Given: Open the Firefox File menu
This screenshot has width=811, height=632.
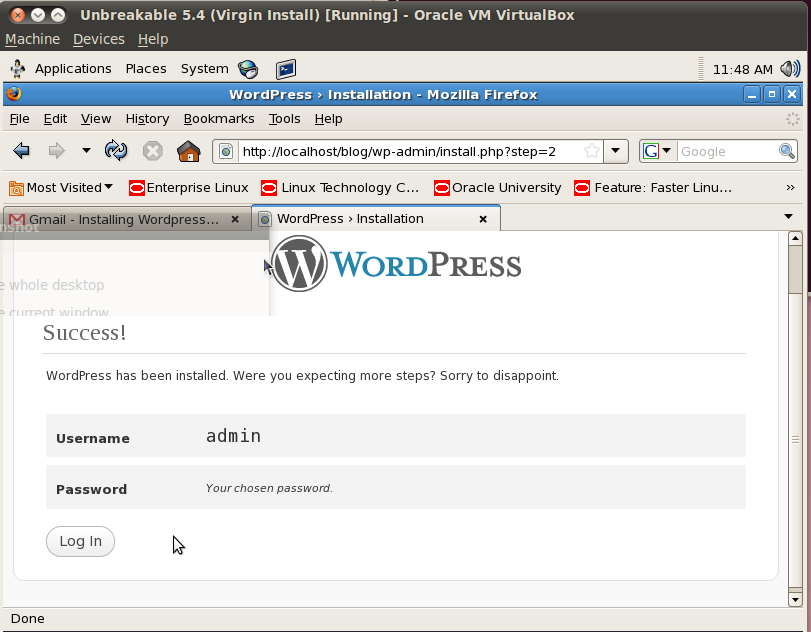Looking at the screenshot, I should 20,119.
